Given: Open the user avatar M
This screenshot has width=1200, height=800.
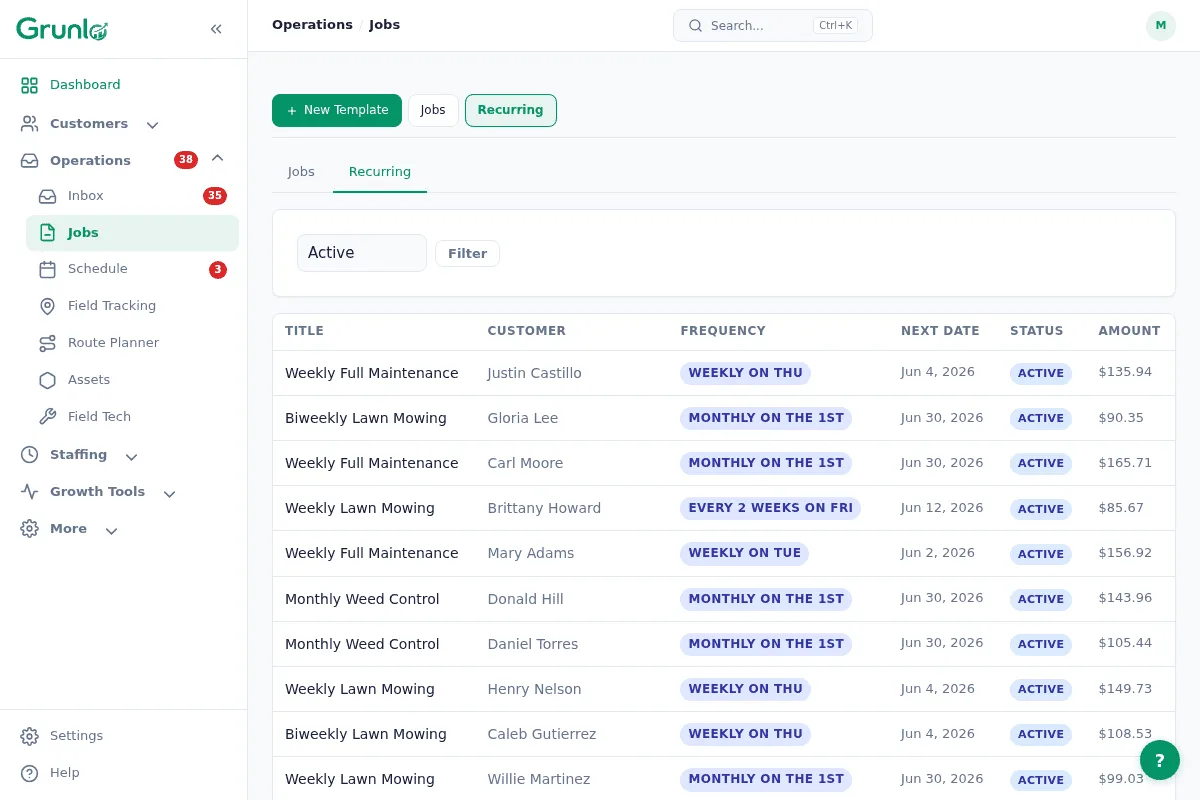Looking at the screenshot, I should (1160, 26).
